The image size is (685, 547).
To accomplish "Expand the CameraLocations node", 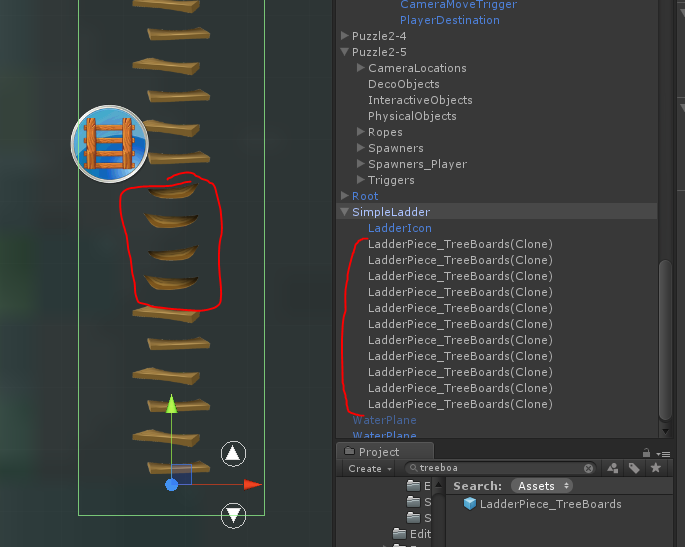I will (x=361, y=68).
